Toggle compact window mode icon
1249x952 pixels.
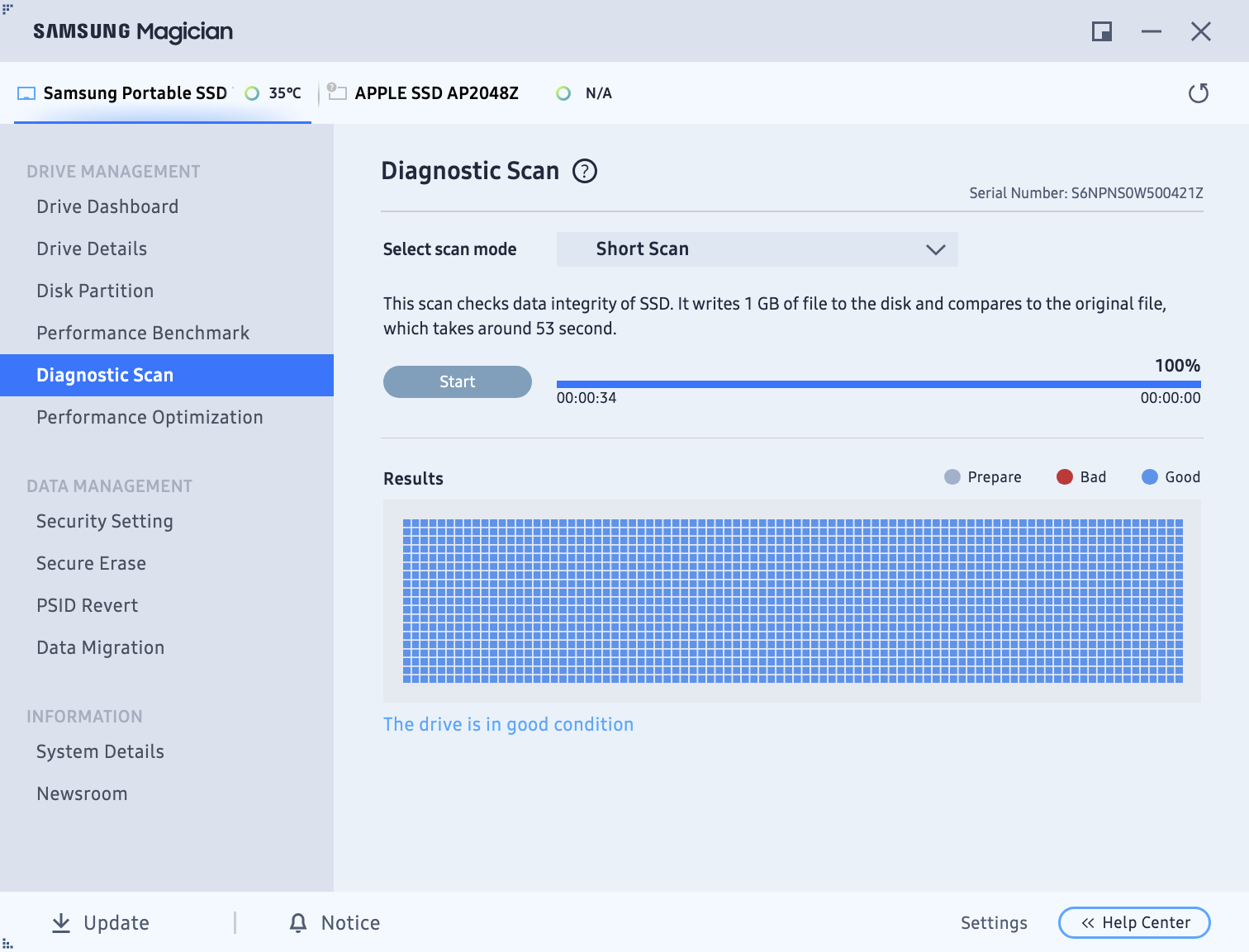pyautogui.click(x=1102, y=31)
